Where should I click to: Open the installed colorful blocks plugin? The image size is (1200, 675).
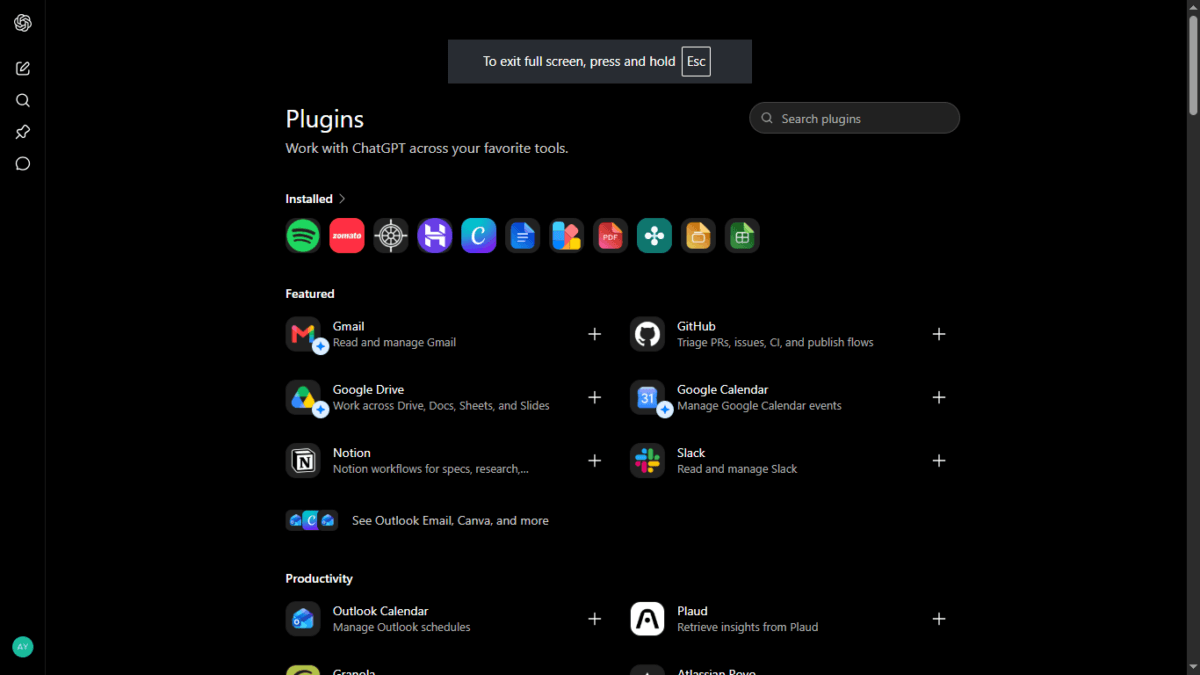click(567, 236)
